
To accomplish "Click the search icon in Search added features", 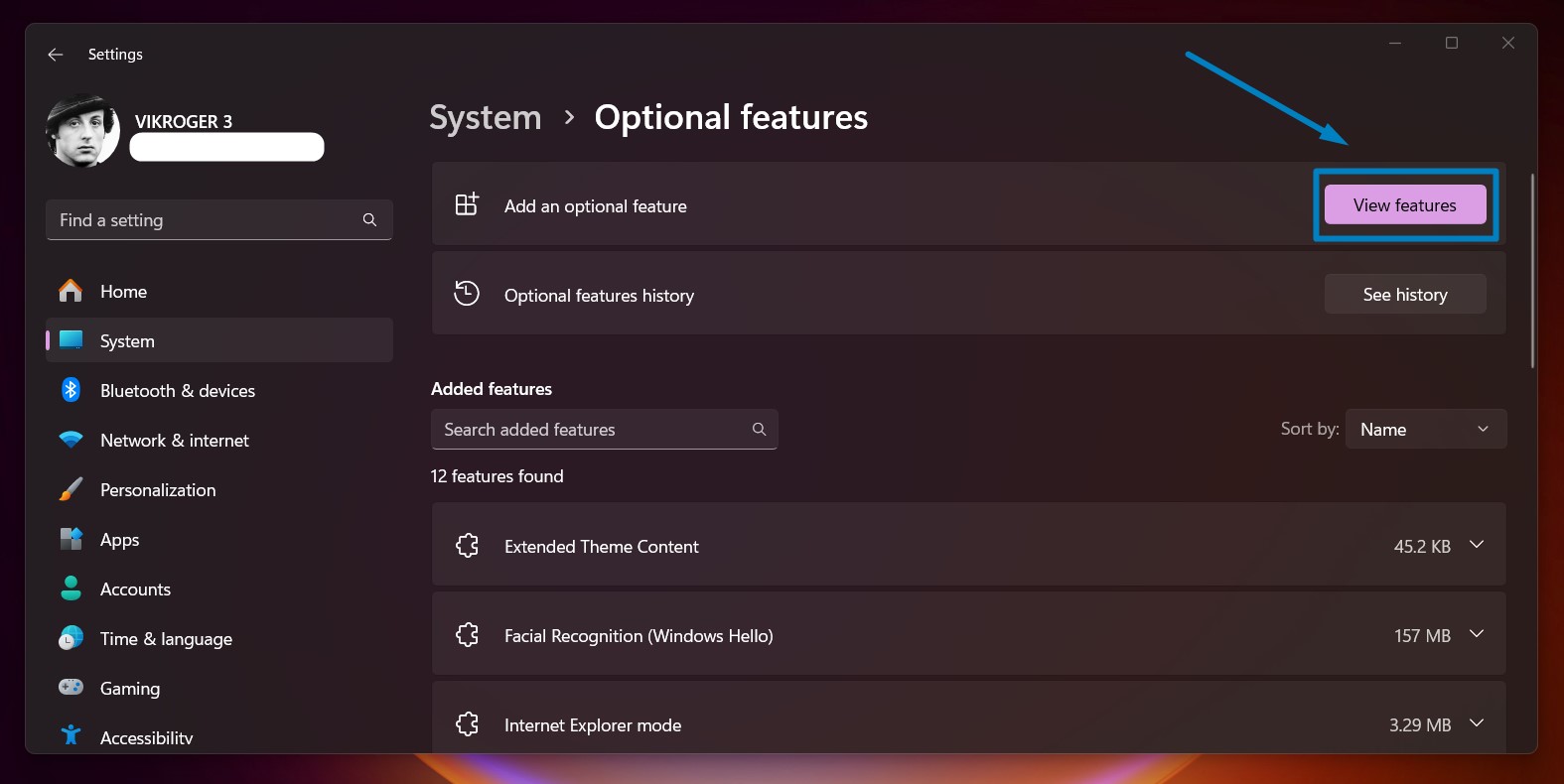I will coord(759,429).
